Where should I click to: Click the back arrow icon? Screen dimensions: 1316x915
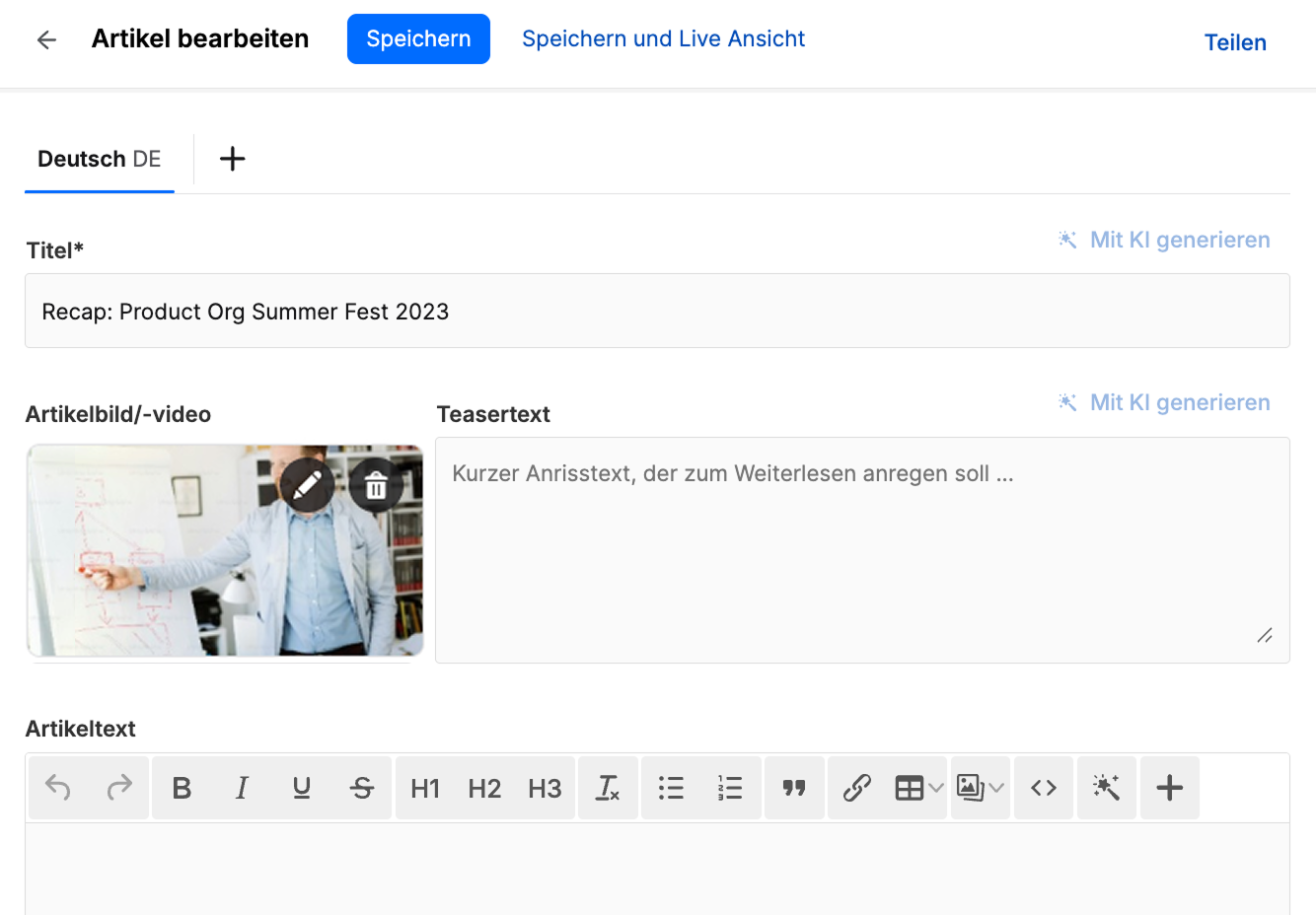coord(46,39)
